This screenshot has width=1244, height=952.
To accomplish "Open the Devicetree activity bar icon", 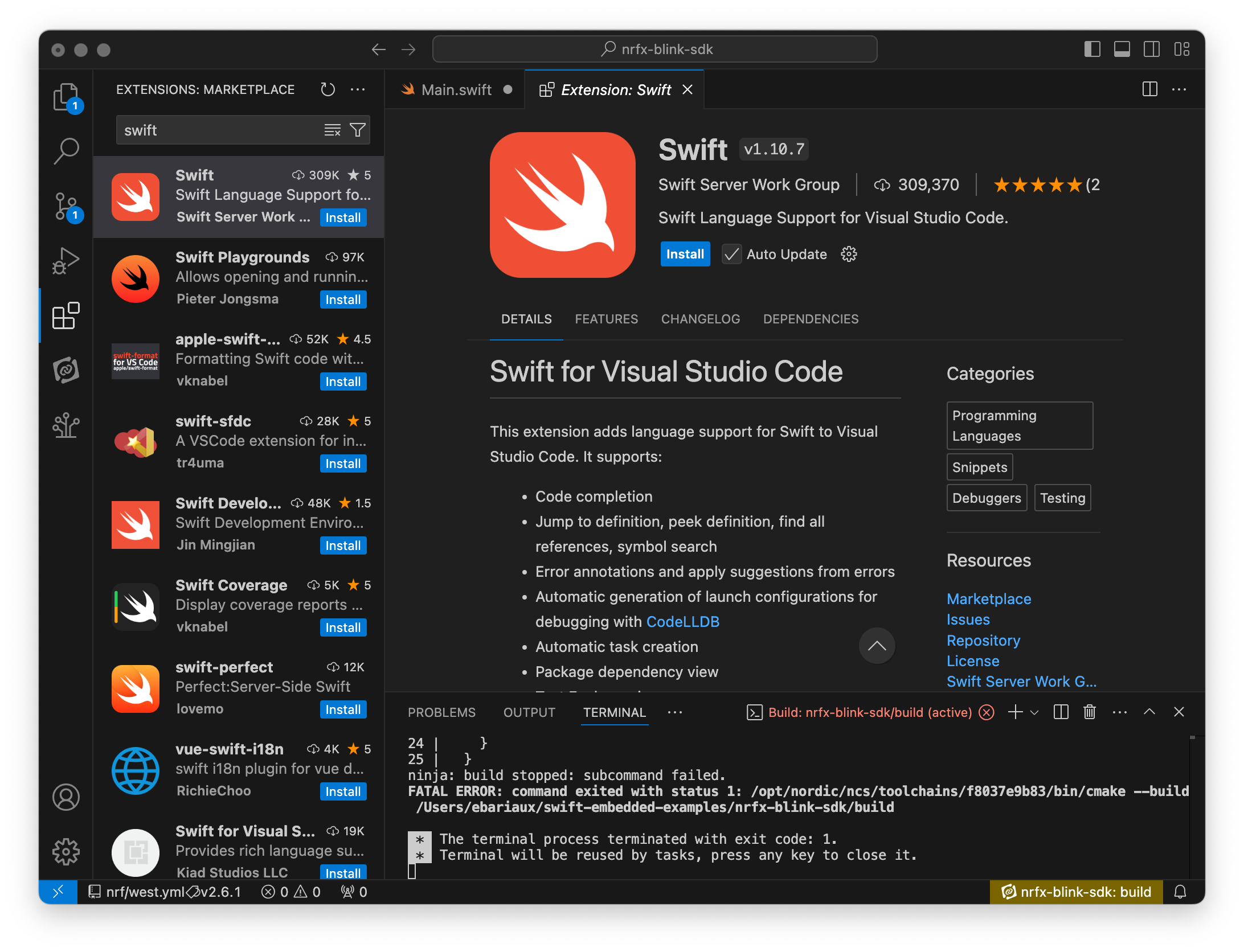I will tap(66, 425).
